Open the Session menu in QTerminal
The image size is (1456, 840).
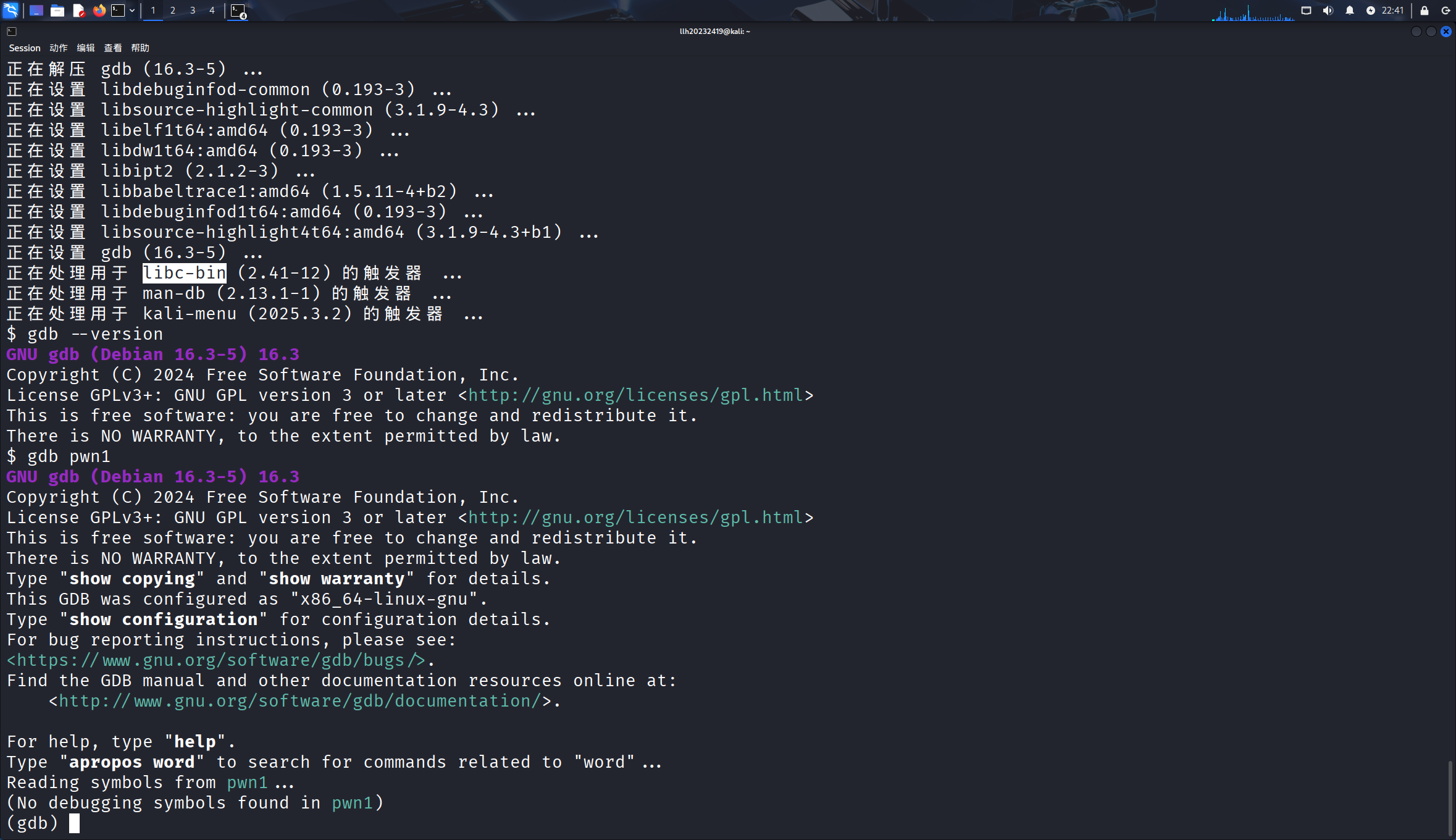(x=25, y=48)
